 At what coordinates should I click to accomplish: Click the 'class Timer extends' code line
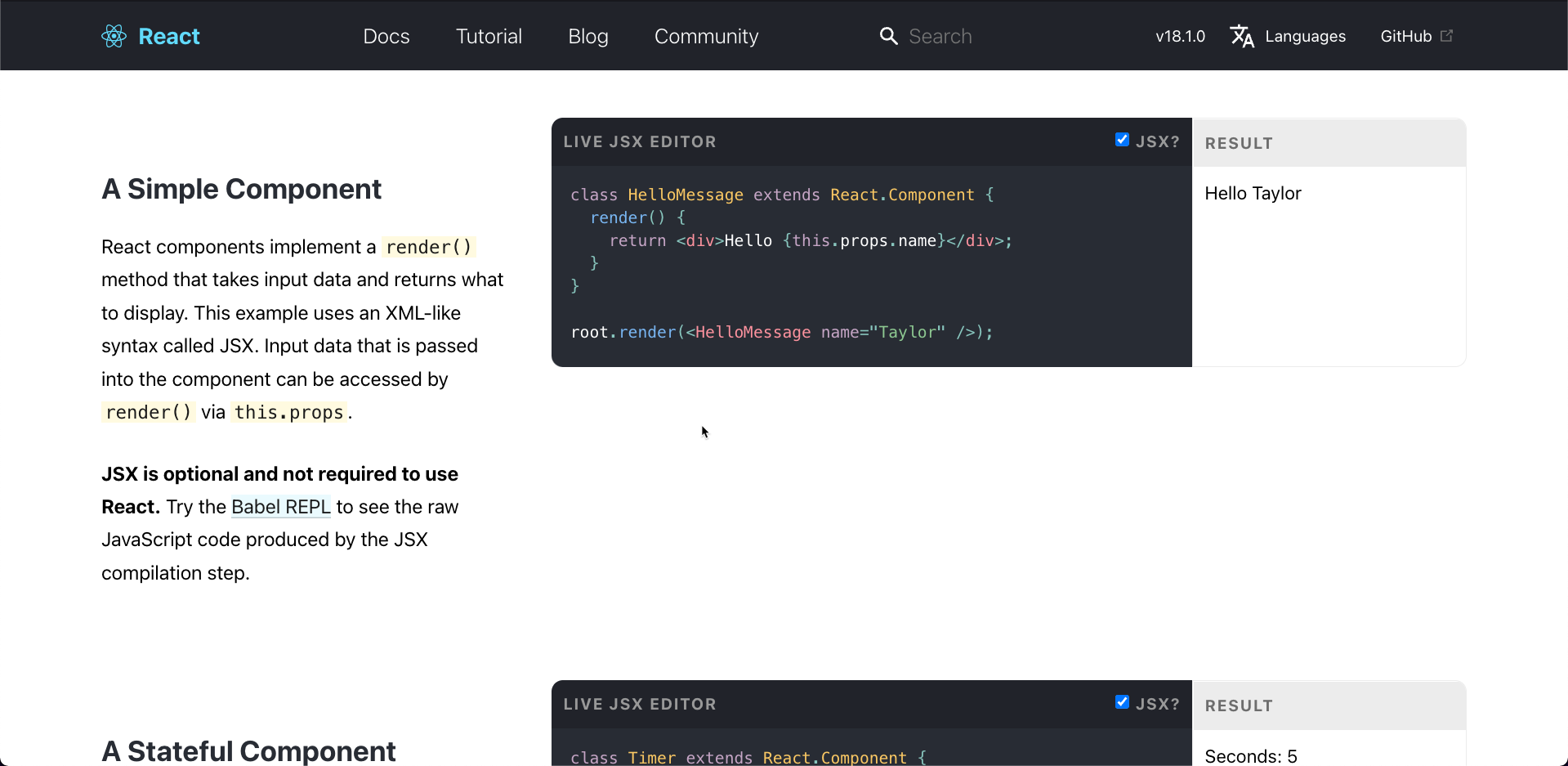pyautogui.click(x=748, y=758)
